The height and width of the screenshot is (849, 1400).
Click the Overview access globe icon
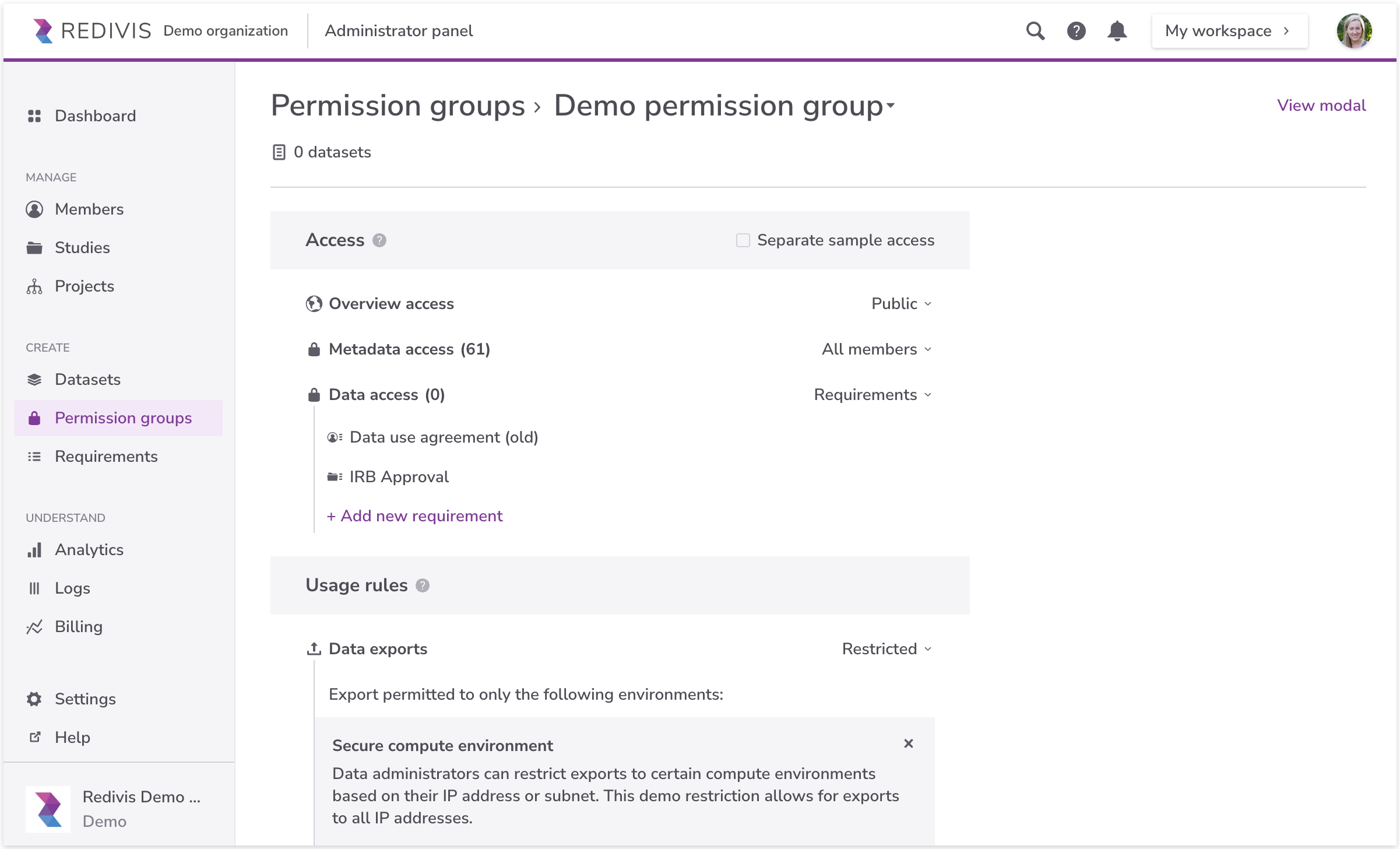(x=314, y=304)
